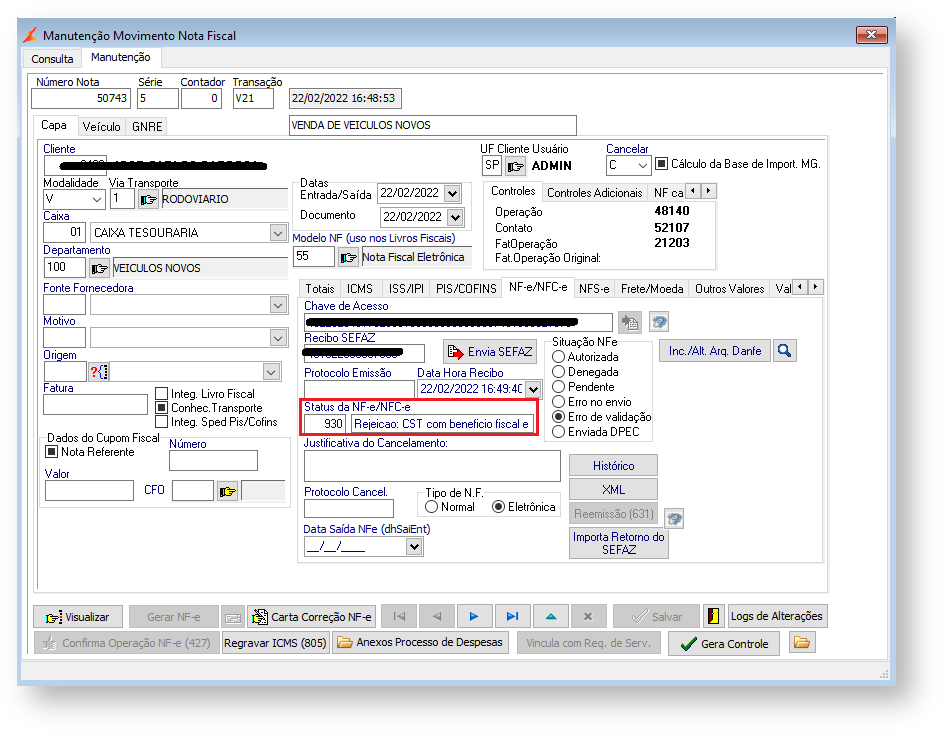Image resolution: width=944 pixels, height=734 pixels.
Task: Toggle Conhec.Transporte checkbox
Action: pyautogui.click(x=161, y=408)
